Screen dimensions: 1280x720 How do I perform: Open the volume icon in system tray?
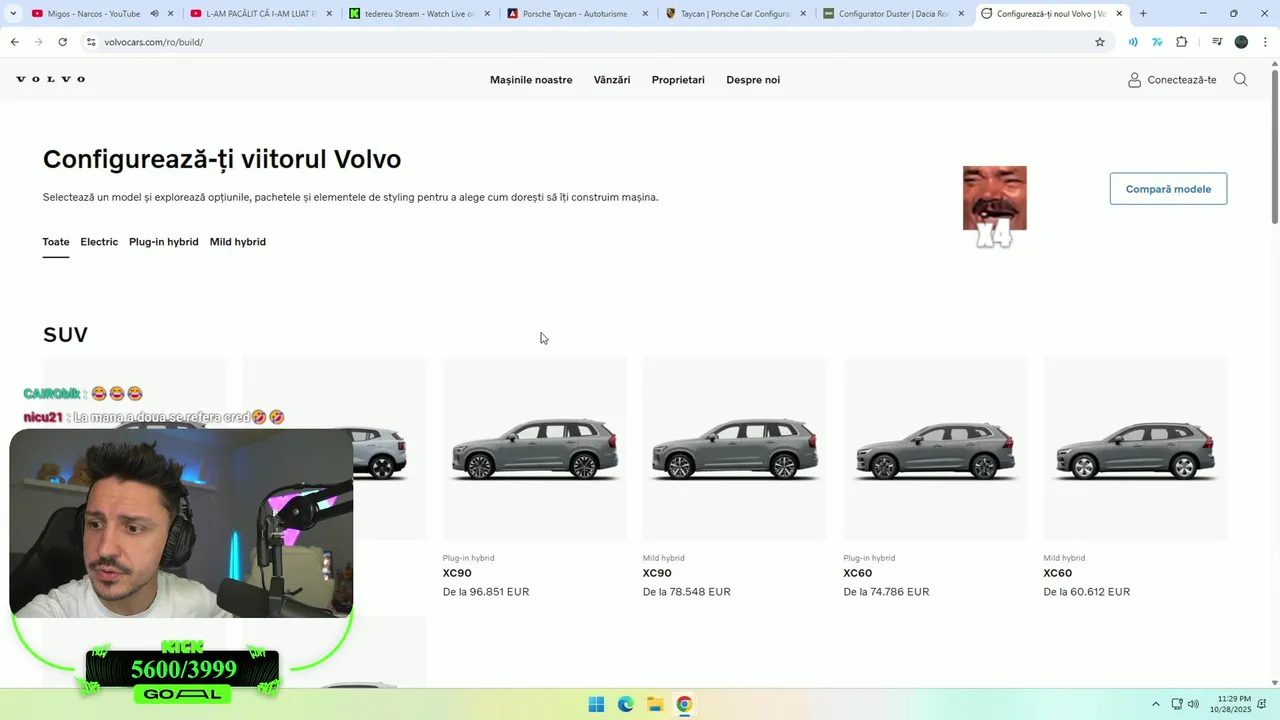(1193, 704)
